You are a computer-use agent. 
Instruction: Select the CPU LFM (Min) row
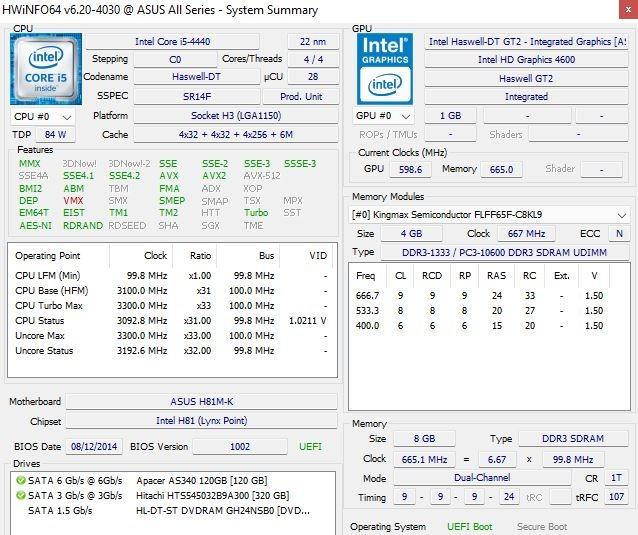point(172,276)
